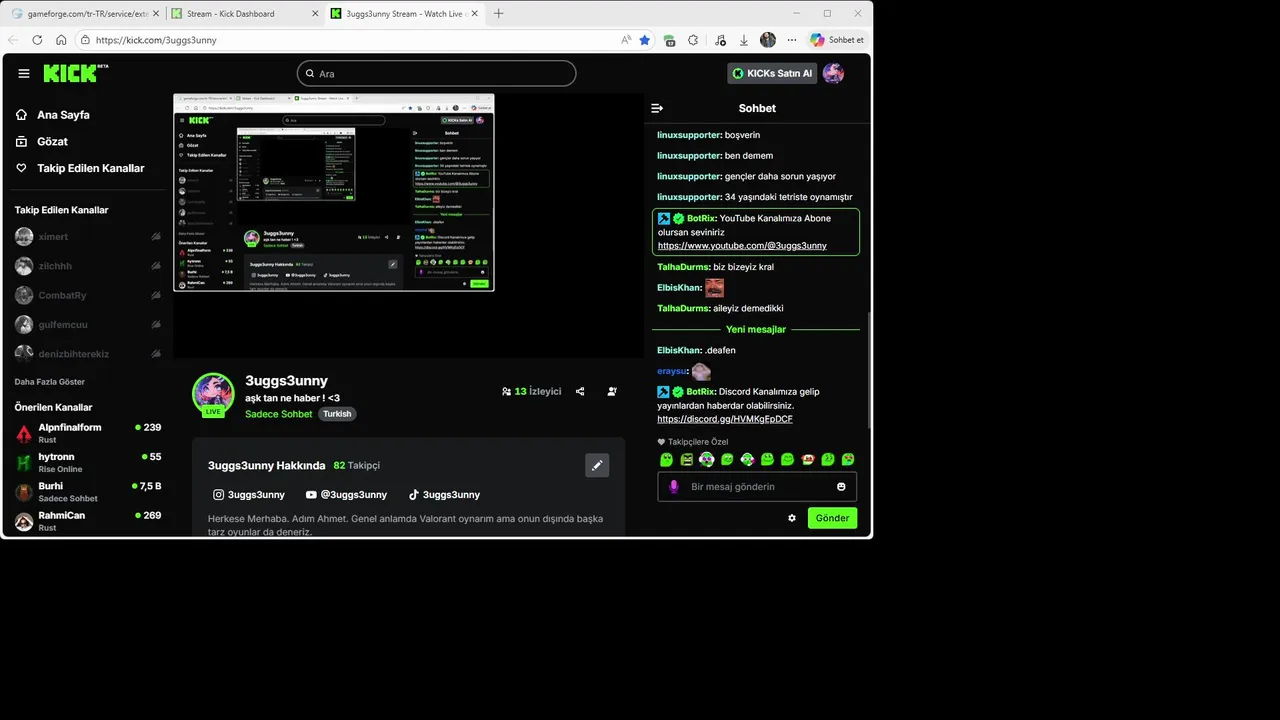Click the pencil edit icon in Hakkında
This screenshot has height=720, width=1280.
(x=597, y=465)
